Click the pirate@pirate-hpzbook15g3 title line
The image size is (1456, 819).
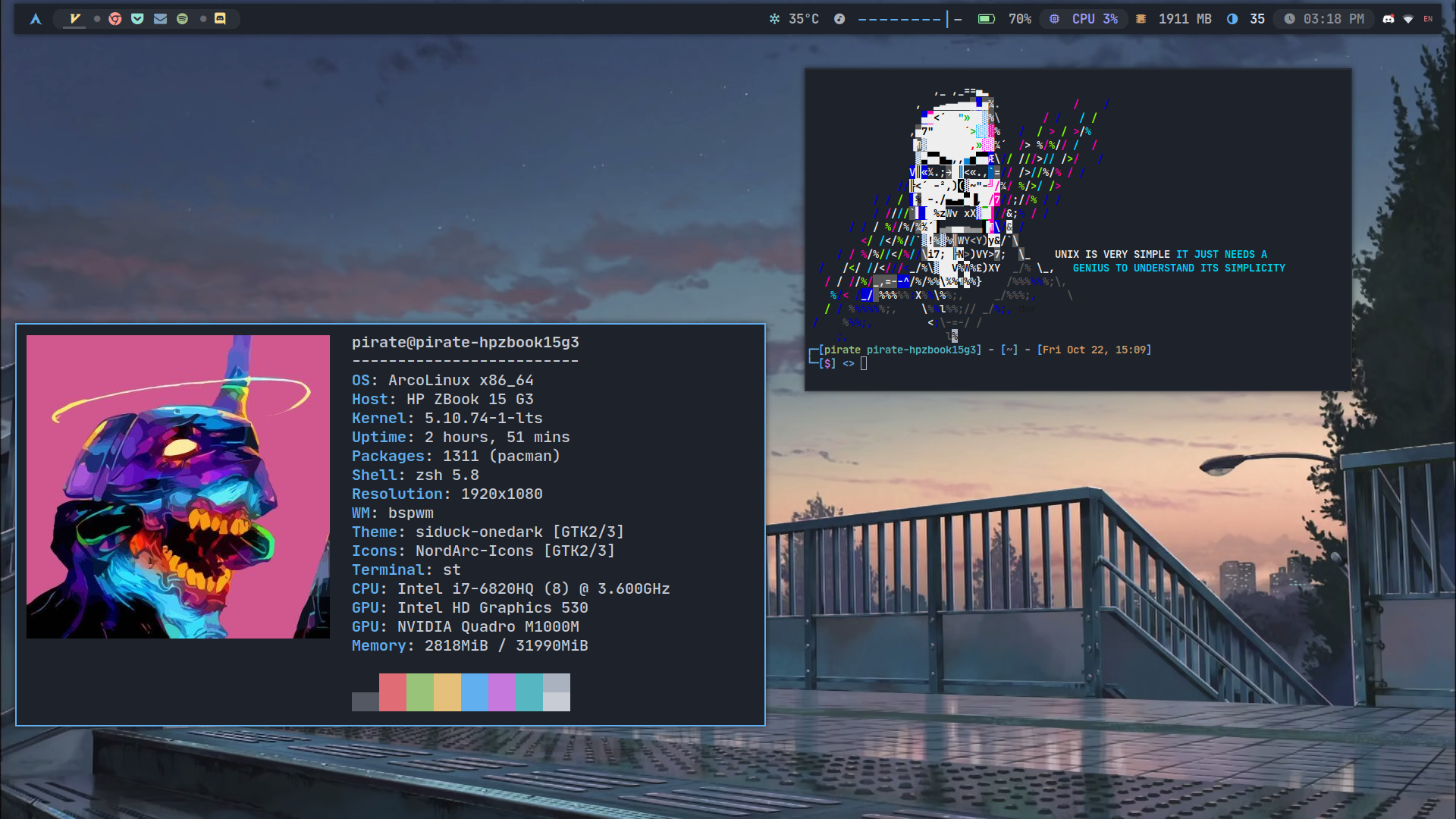coord(466,343)
